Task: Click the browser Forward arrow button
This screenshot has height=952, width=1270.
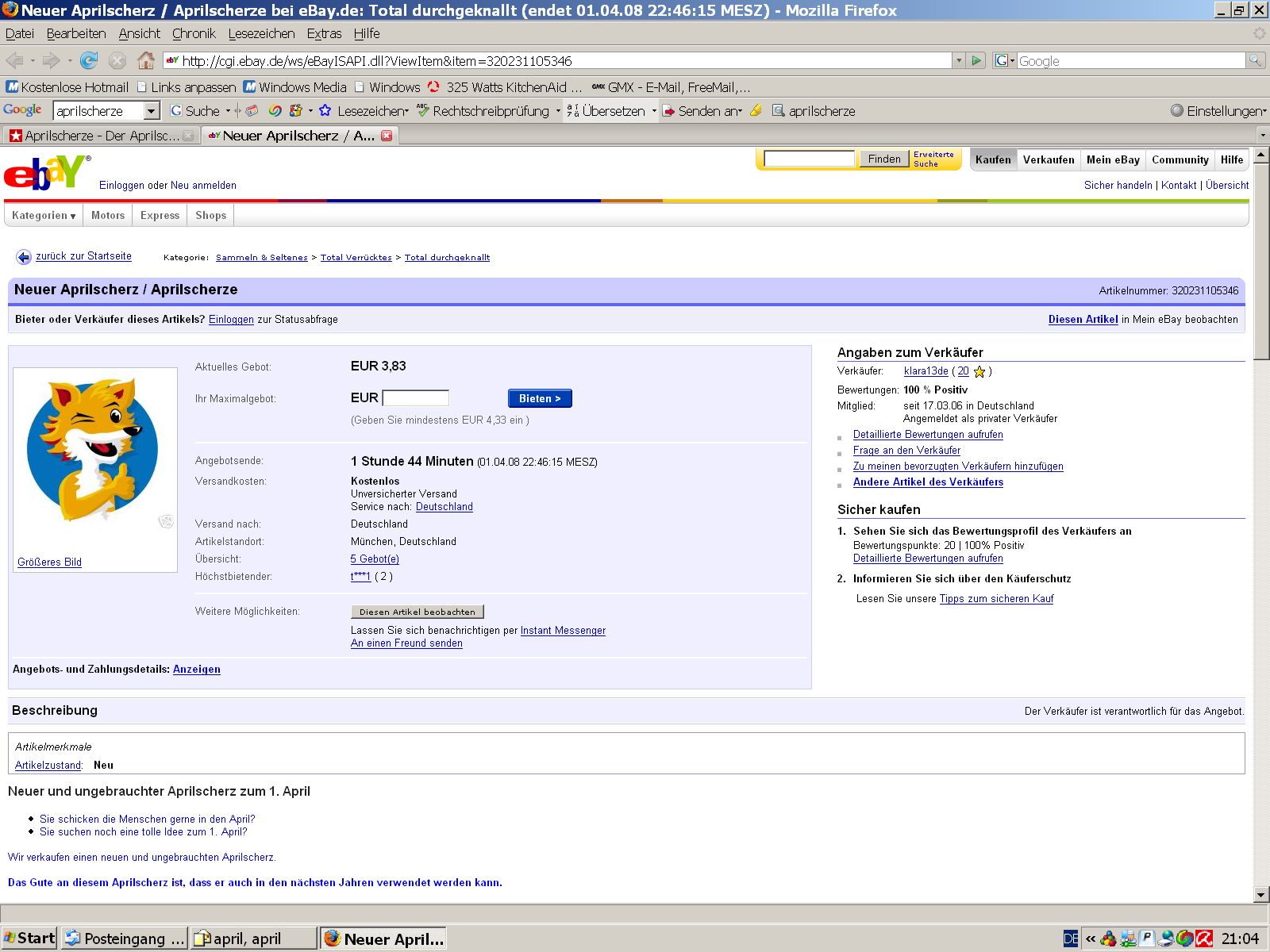Action: [x=52, y=60]
